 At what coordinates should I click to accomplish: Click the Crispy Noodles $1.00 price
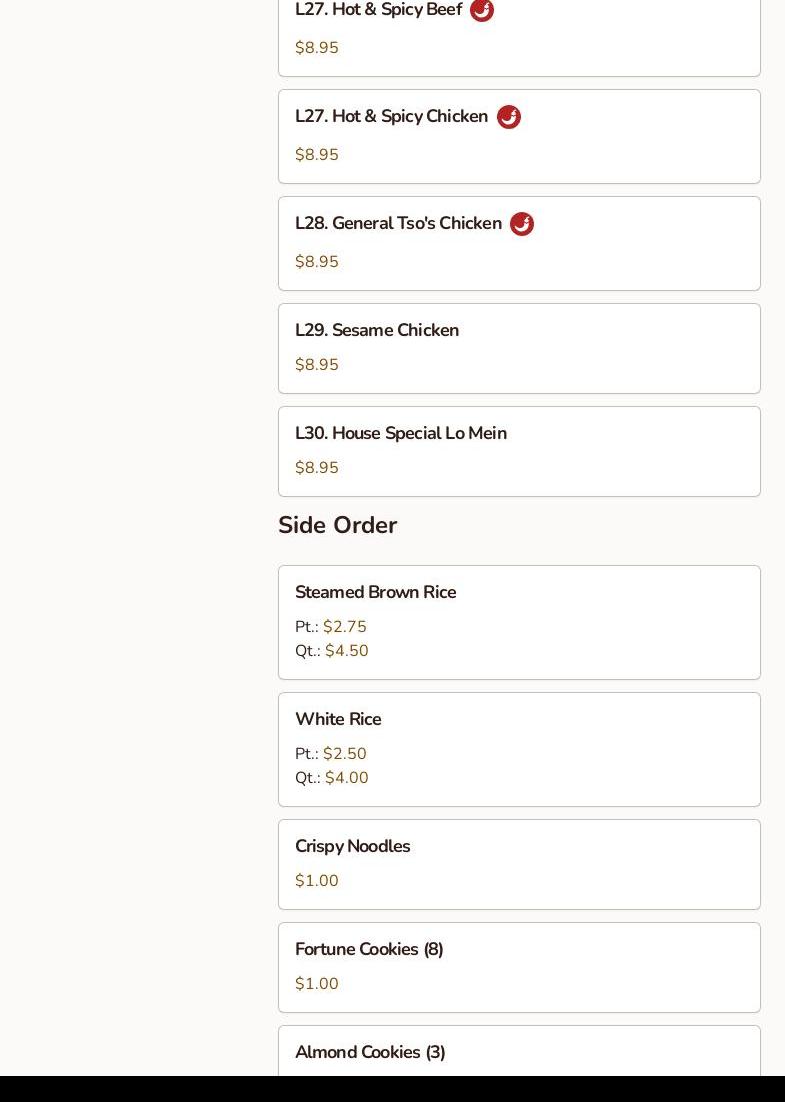pos(317,881)
